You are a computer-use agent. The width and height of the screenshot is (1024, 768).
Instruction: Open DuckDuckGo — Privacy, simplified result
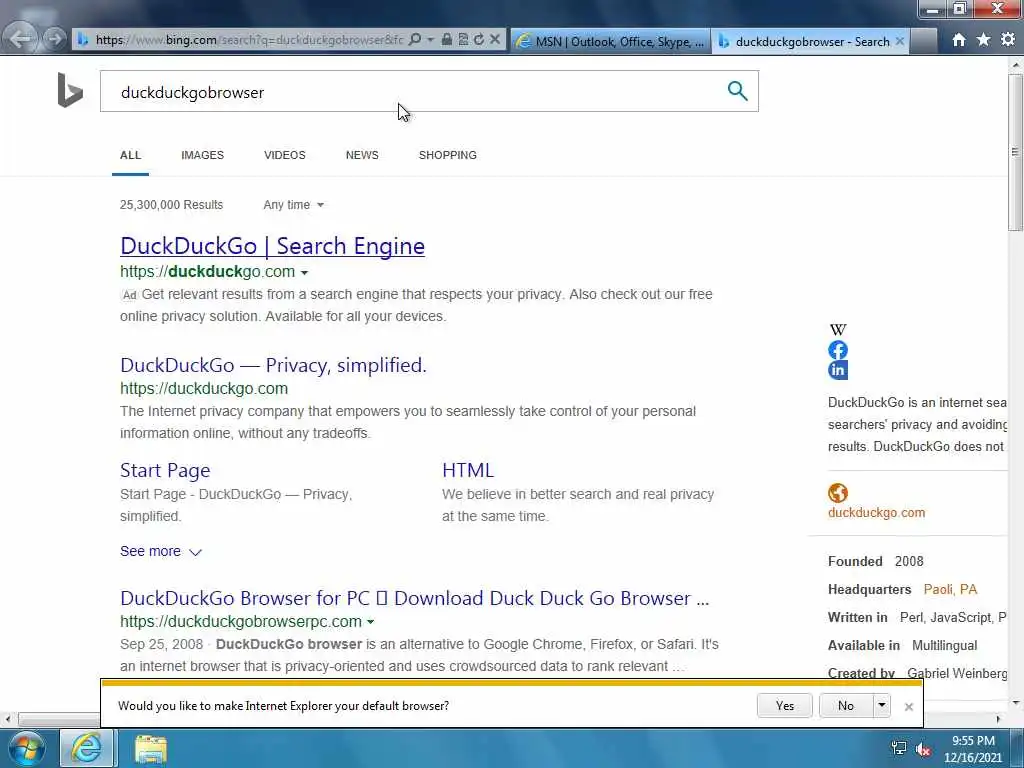[x=273, y=365]
